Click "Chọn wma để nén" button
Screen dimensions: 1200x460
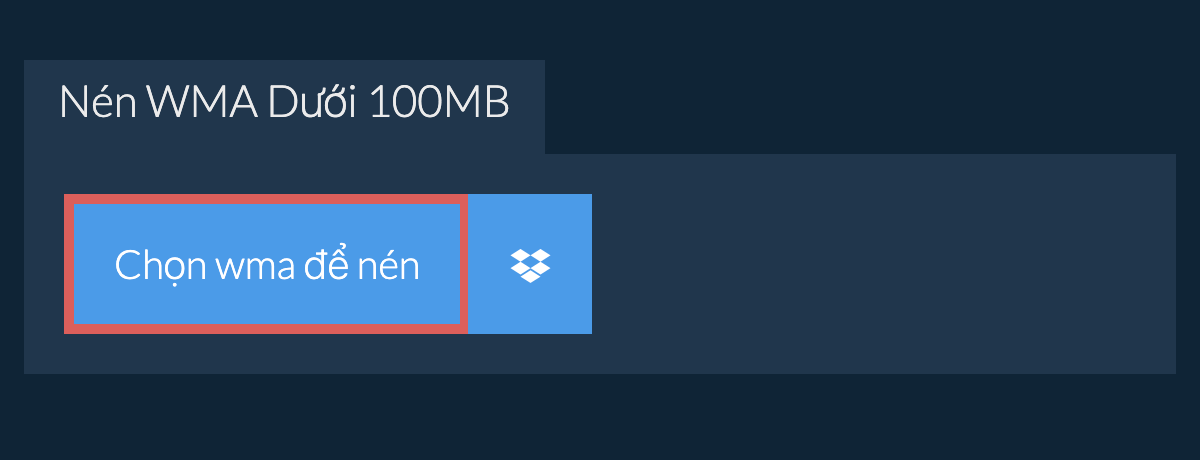click(266, 264)
